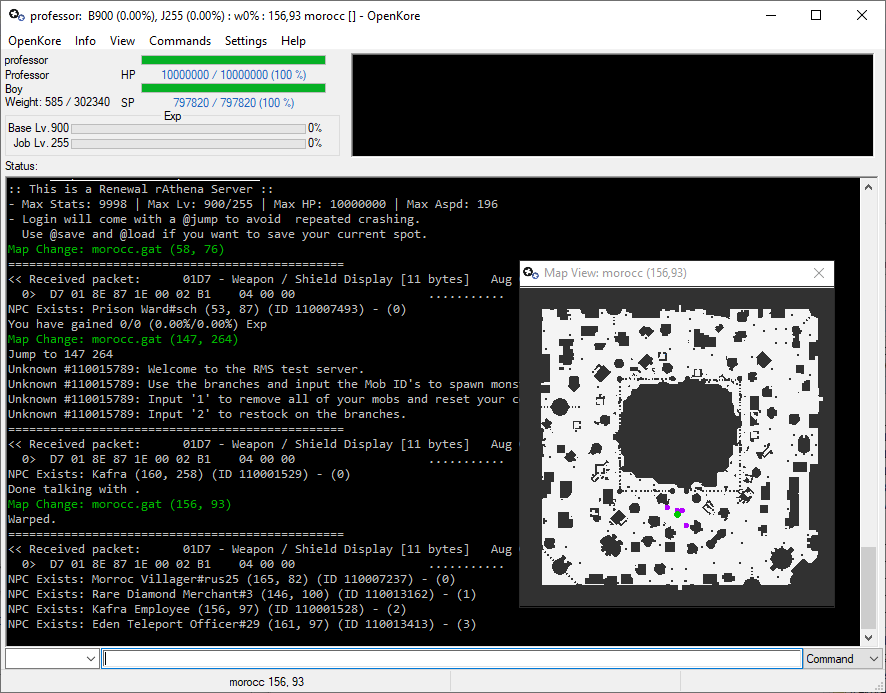Minimize the OpenKore window
886x693 pixels.
[x=771, y=15]
